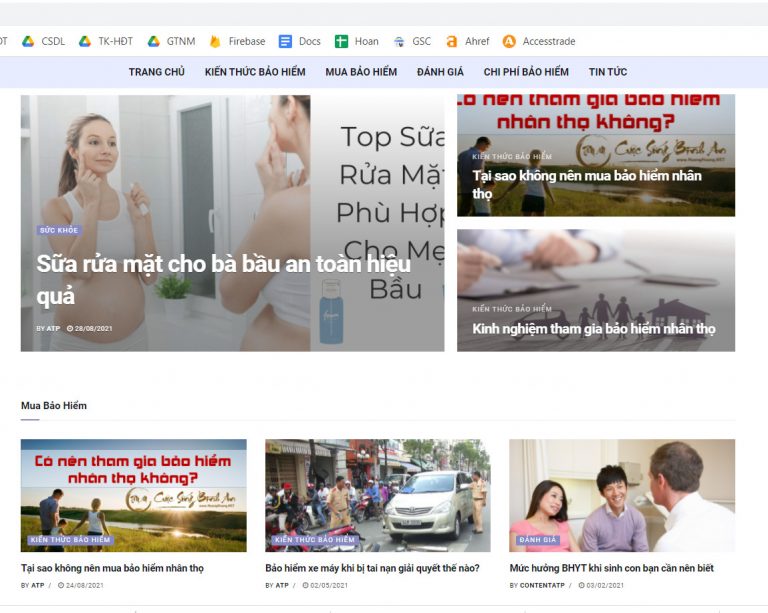The width and height of the screenshot is (768, 613).
Task: Open the Accesstrade bookmark icon
Action: (509, 42)
